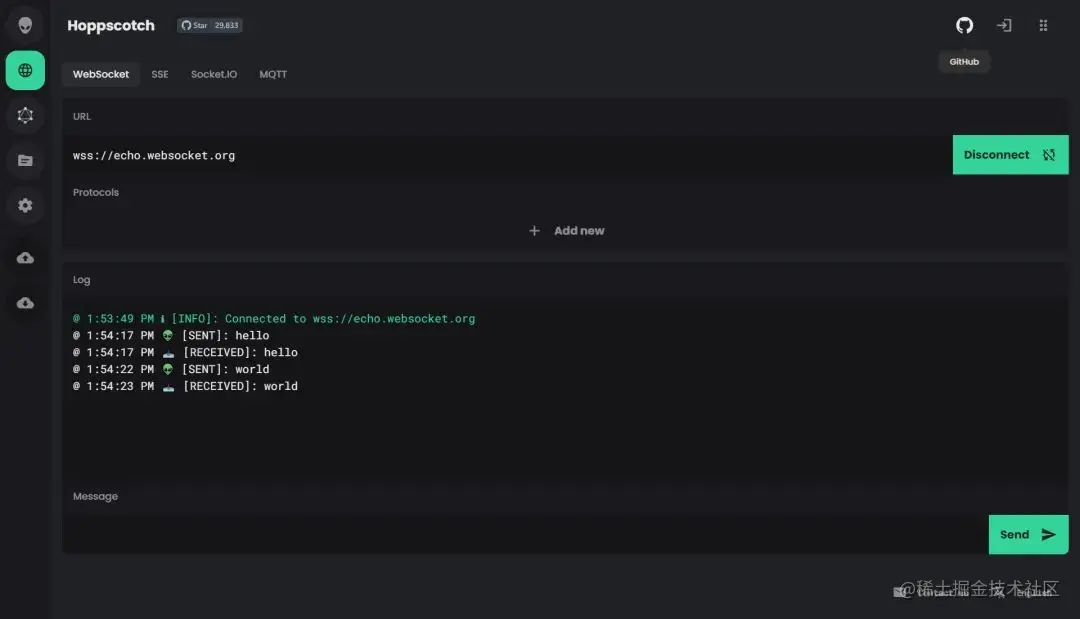Click the Hoppscotch alien logo icon
1080x619 pixels.
[x=25, y=25]
